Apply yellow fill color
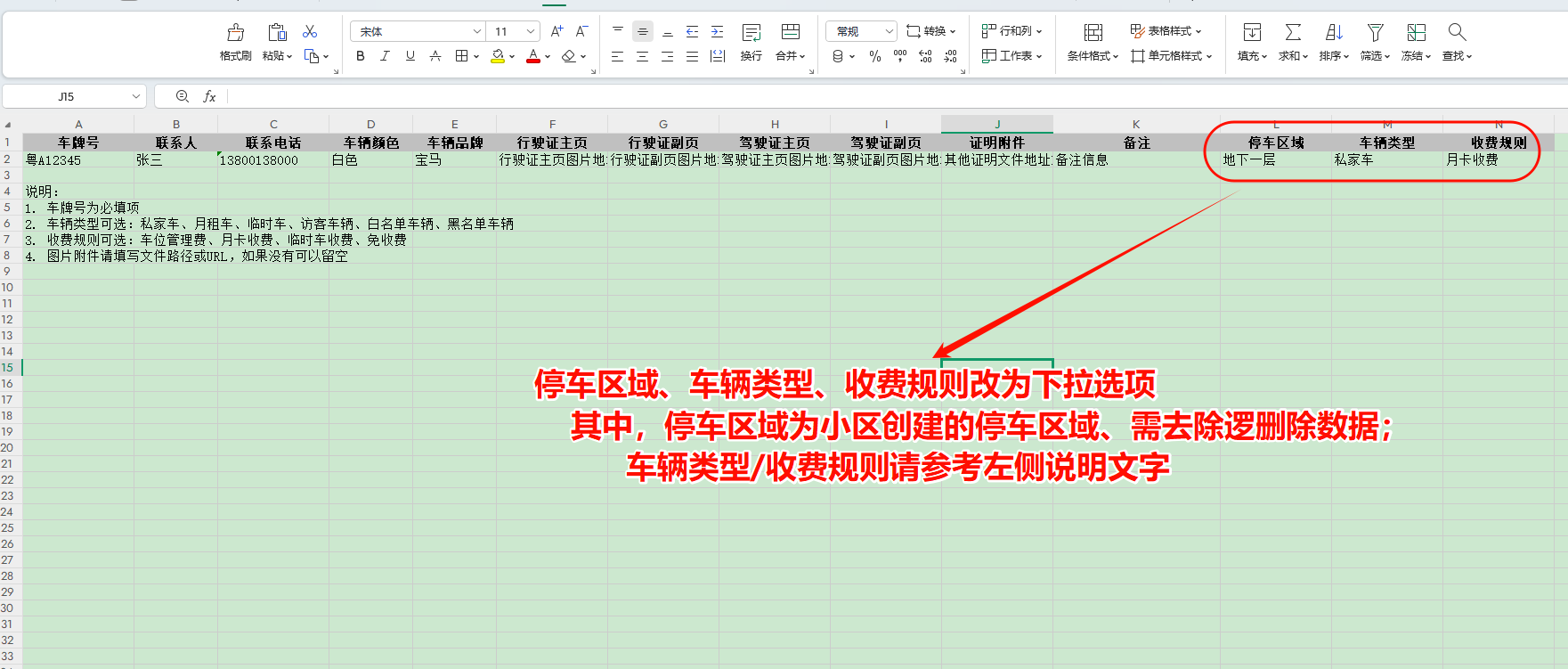The width and height of the screenshot is (1568, 669). 499,56
